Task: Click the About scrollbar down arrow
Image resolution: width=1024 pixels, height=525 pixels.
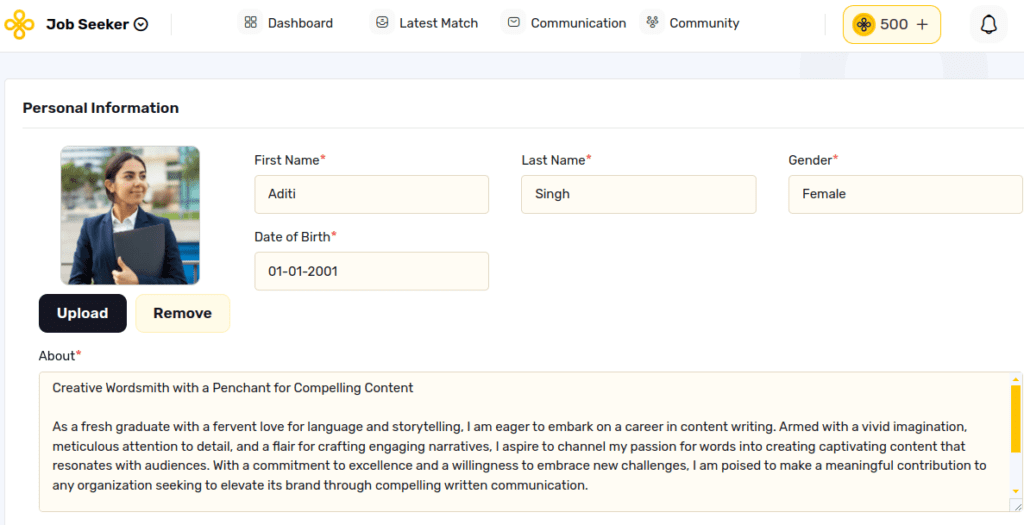Action: click(1016, 493)
